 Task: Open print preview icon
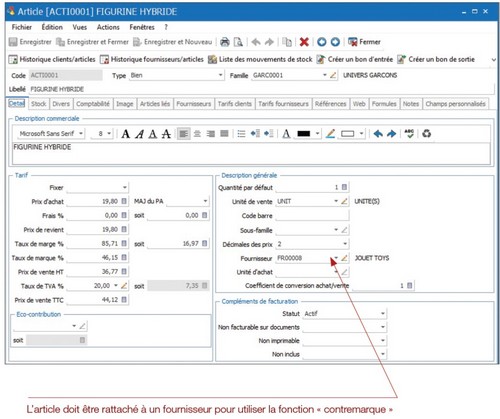tap(238, 42)
